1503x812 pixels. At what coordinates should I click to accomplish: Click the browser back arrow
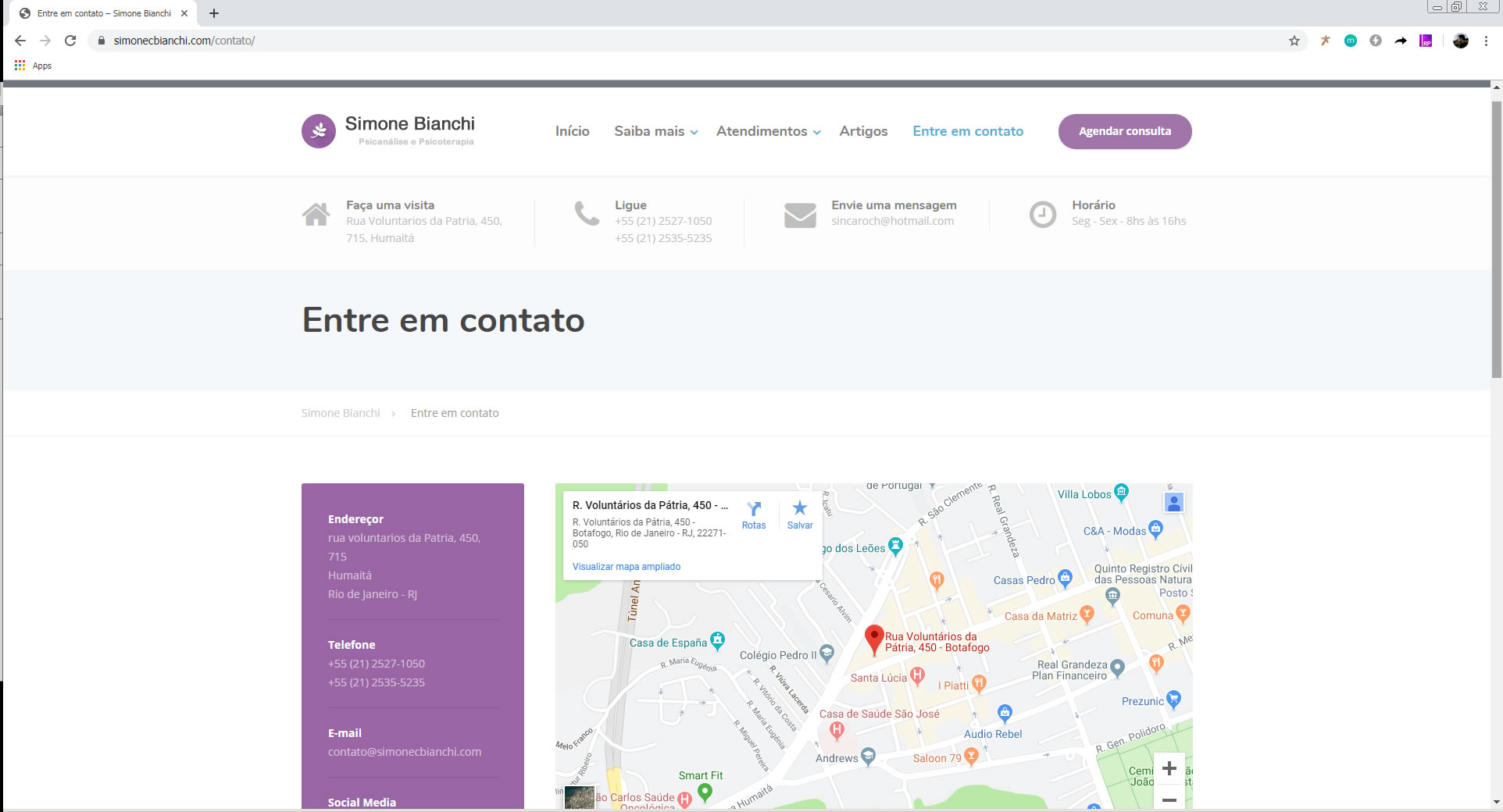(20, 41)
